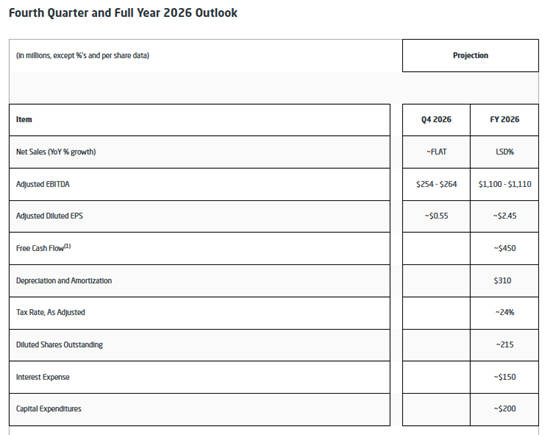Click the ~$450 free cash flow value

[x=505, y=248]
